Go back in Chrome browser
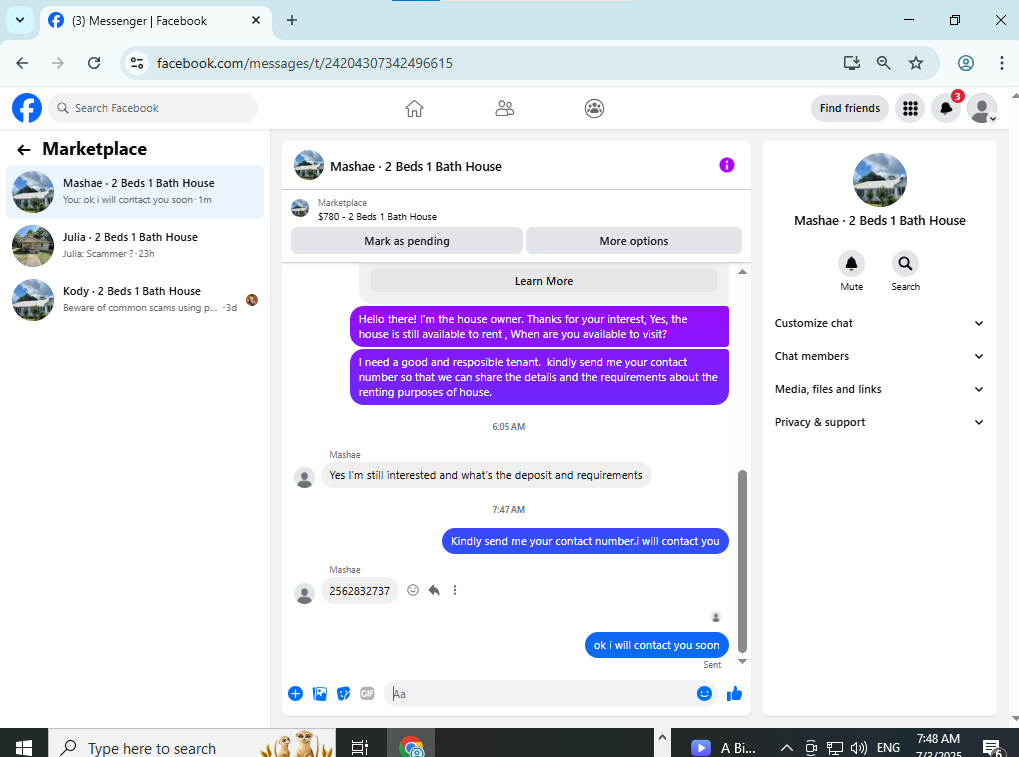1019x757 pixels. click(22, 63)
